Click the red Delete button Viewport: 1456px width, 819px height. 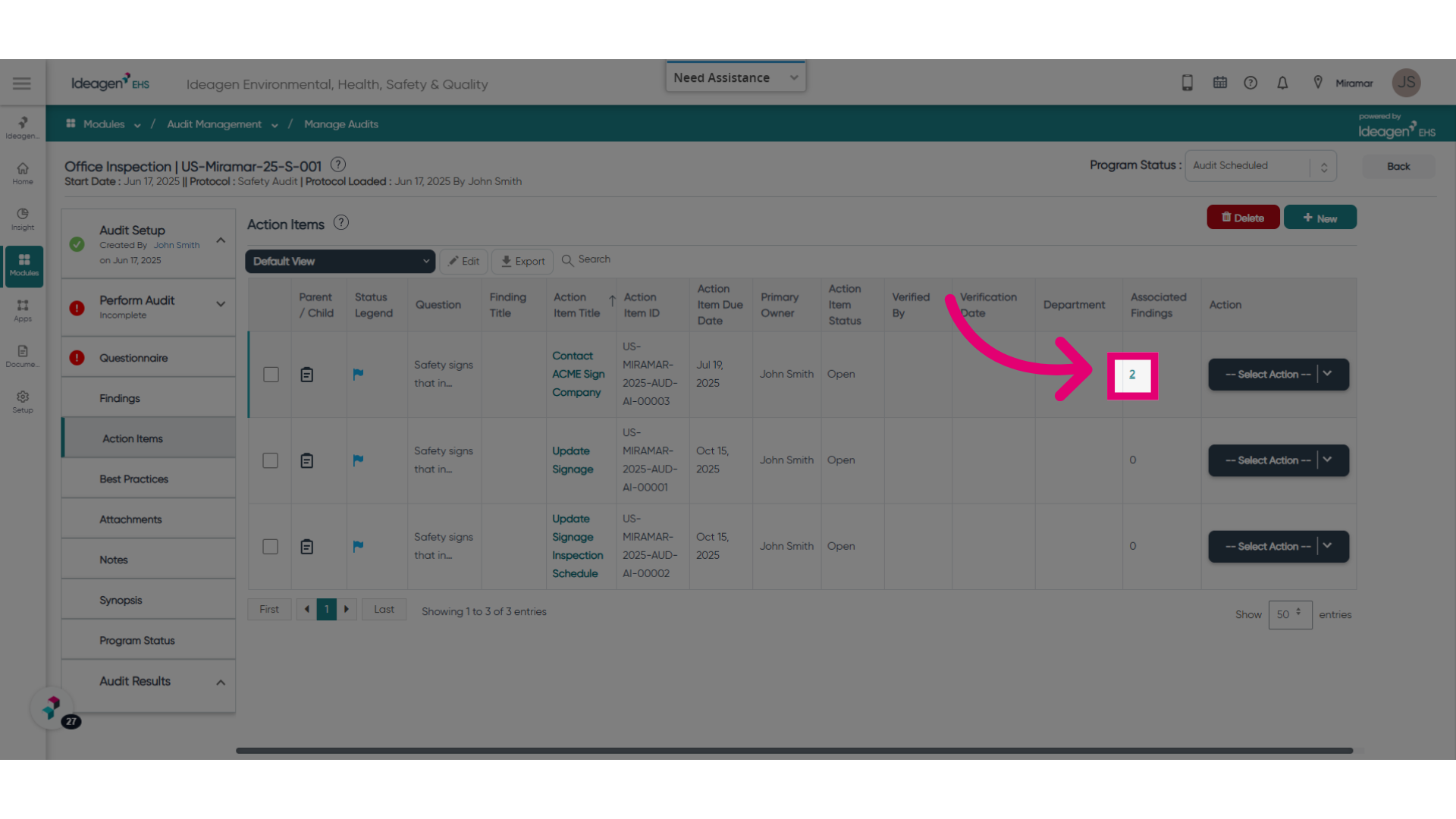tap(1243, 218)
